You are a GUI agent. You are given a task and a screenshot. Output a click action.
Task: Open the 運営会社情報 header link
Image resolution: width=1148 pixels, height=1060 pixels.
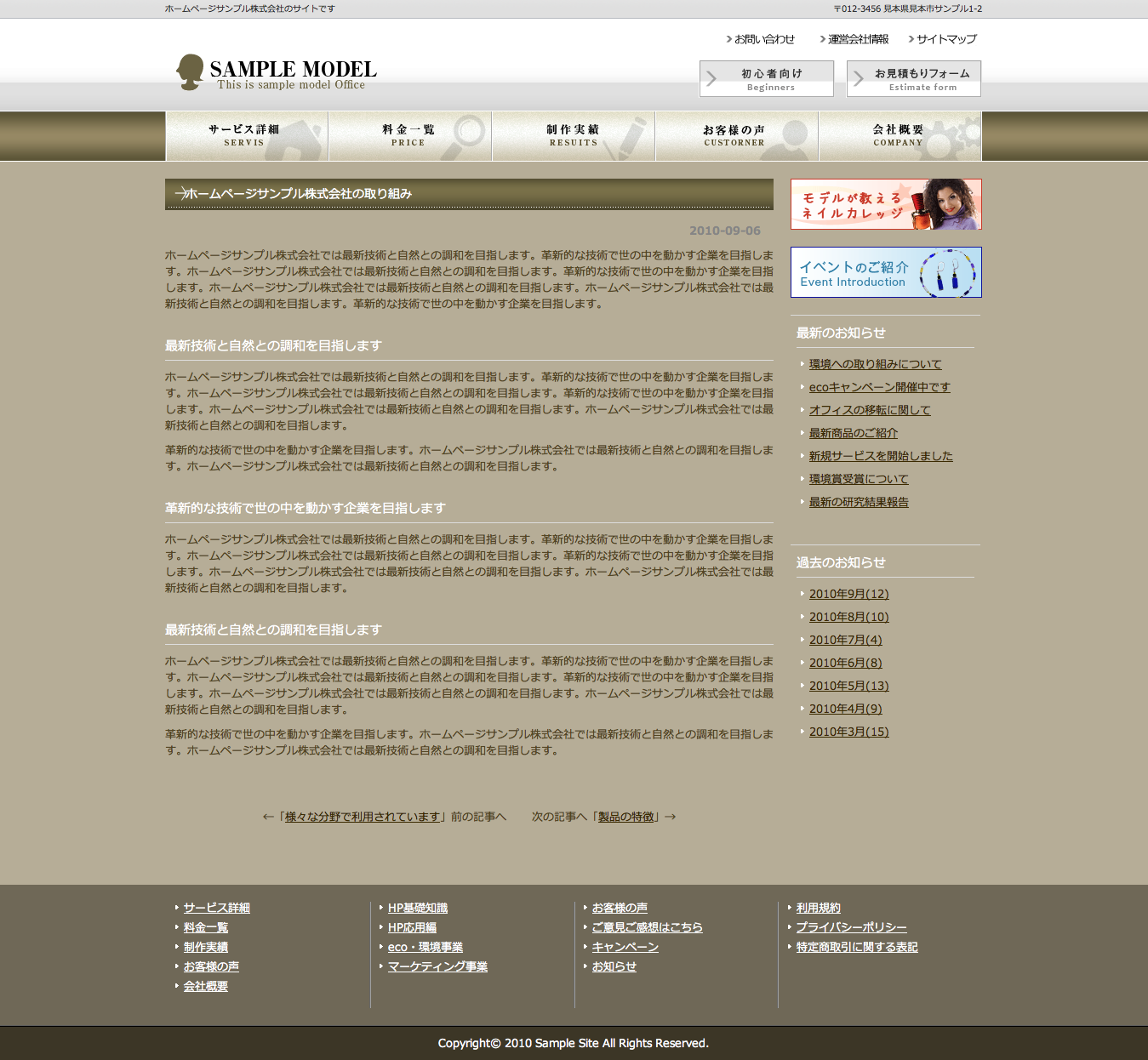pyautogui.click(x=858, y=39)
